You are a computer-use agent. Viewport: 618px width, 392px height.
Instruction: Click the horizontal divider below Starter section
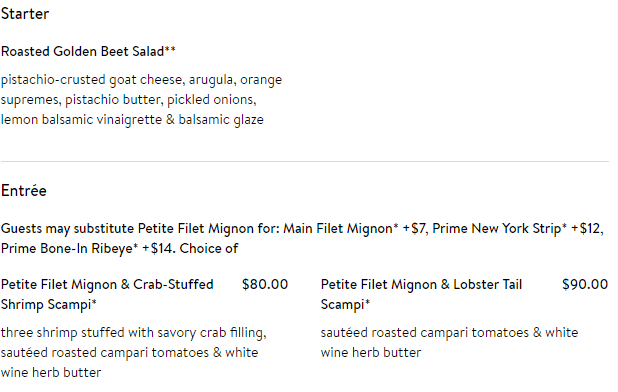click(305, 162)
